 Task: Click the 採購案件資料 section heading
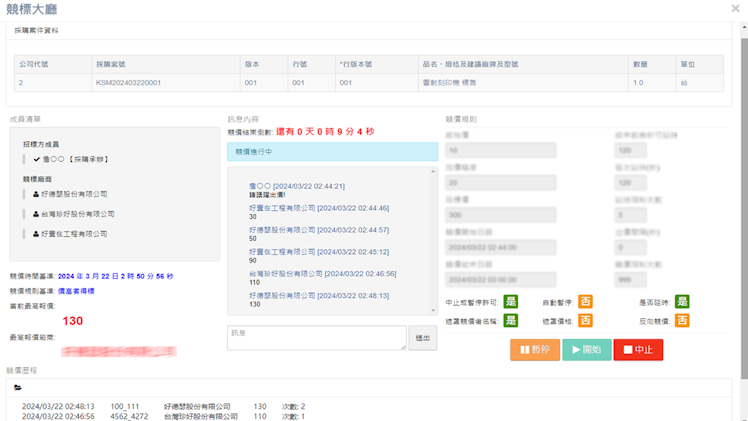(36, 30)
